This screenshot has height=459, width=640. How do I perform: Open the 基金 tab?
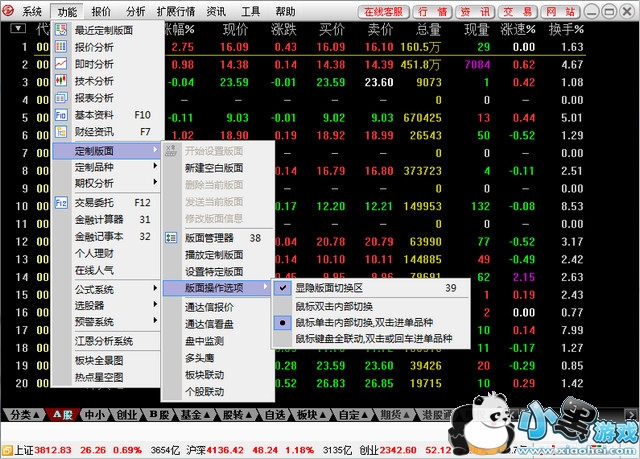click(195, 415)
